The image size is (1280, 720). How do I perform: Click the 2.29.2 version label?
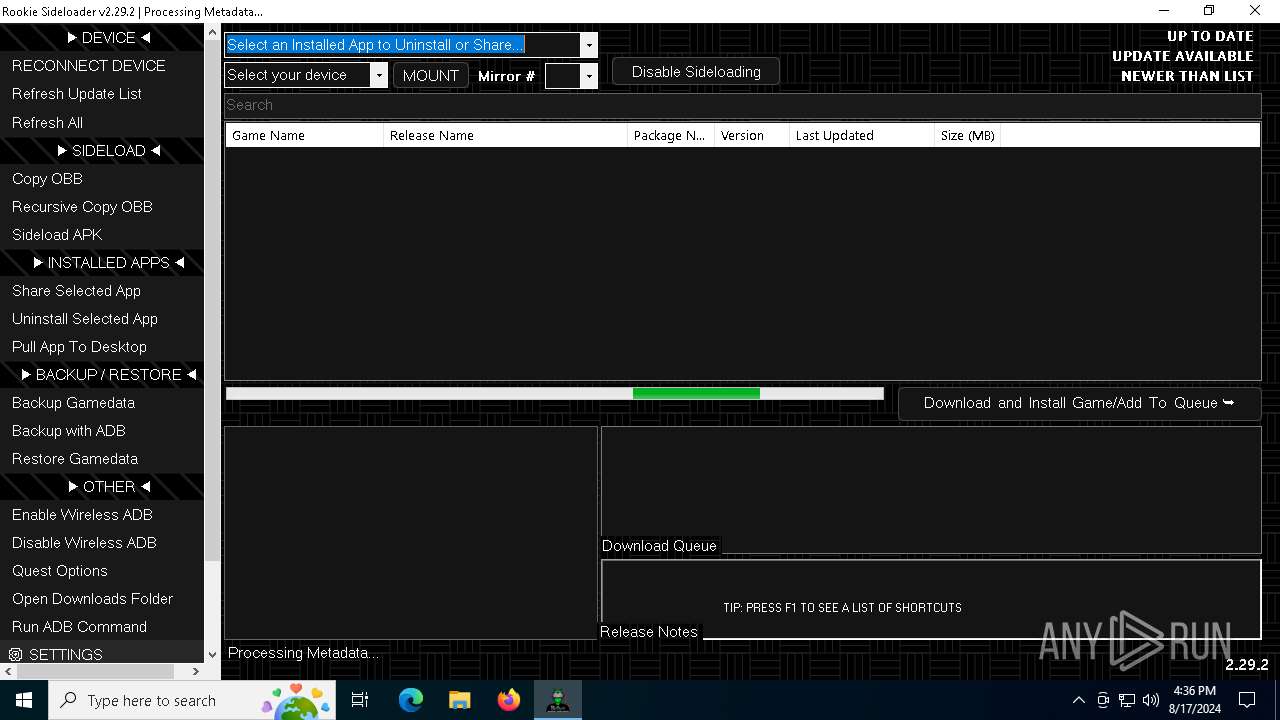1247,665
